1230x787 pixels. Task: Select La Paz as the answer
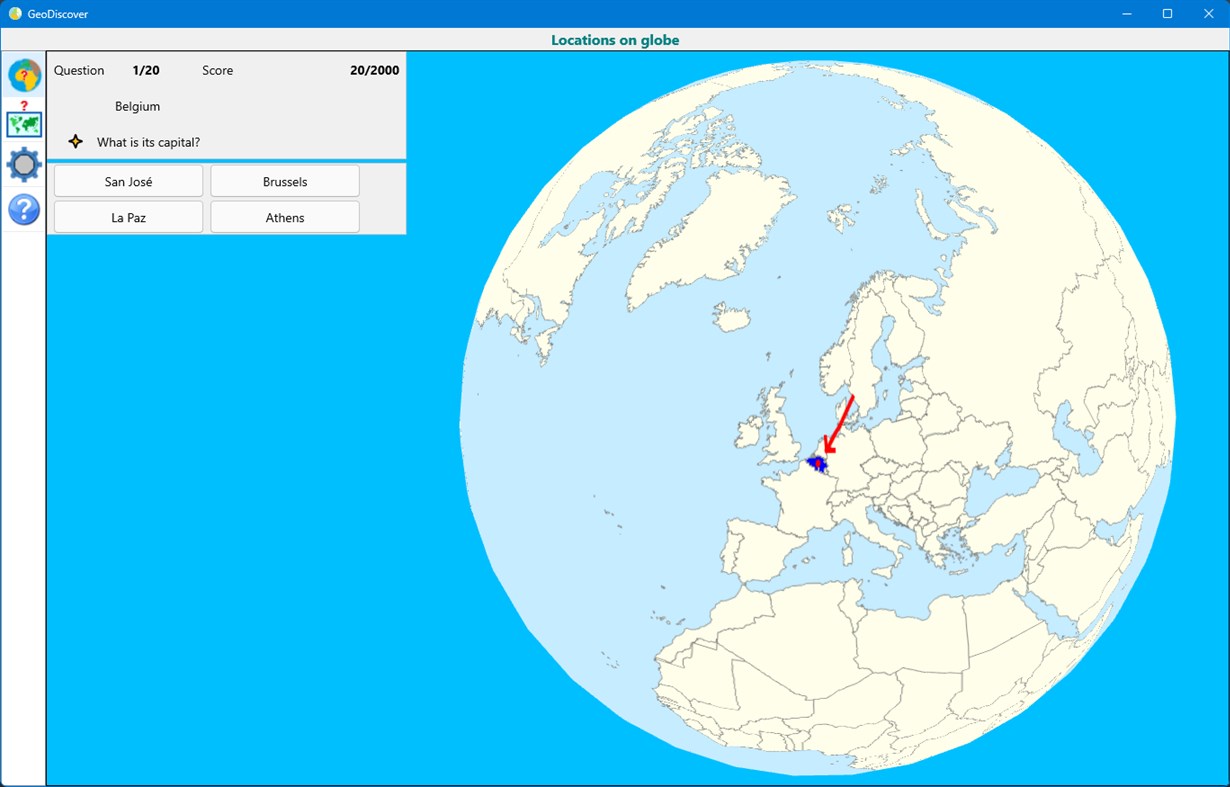128,217
